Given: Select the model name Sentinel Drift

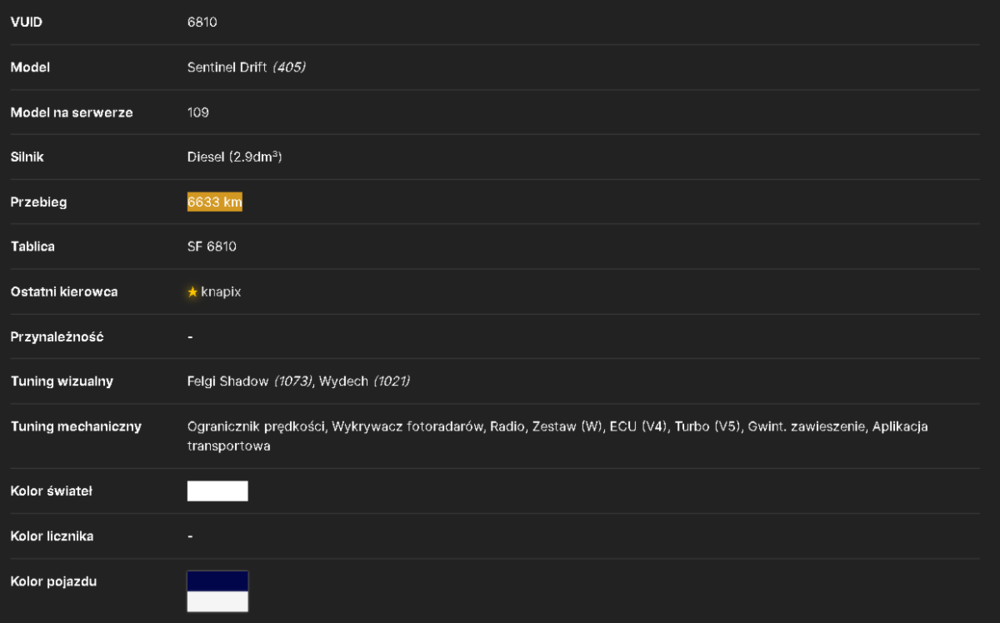Looking at the screenshot, I should click(x=227, y=68).
